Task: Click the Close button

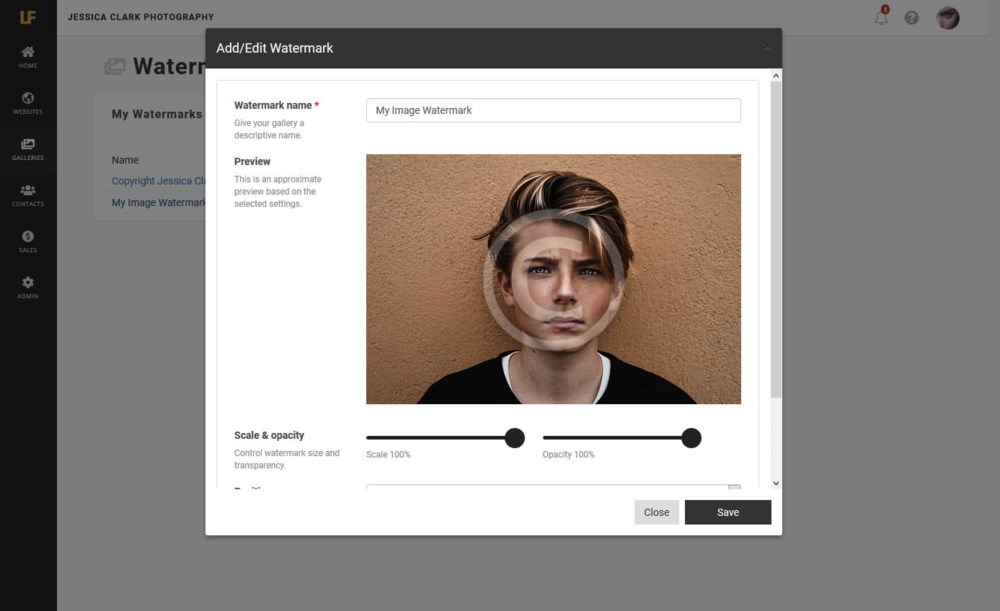Action: point(656,512)
